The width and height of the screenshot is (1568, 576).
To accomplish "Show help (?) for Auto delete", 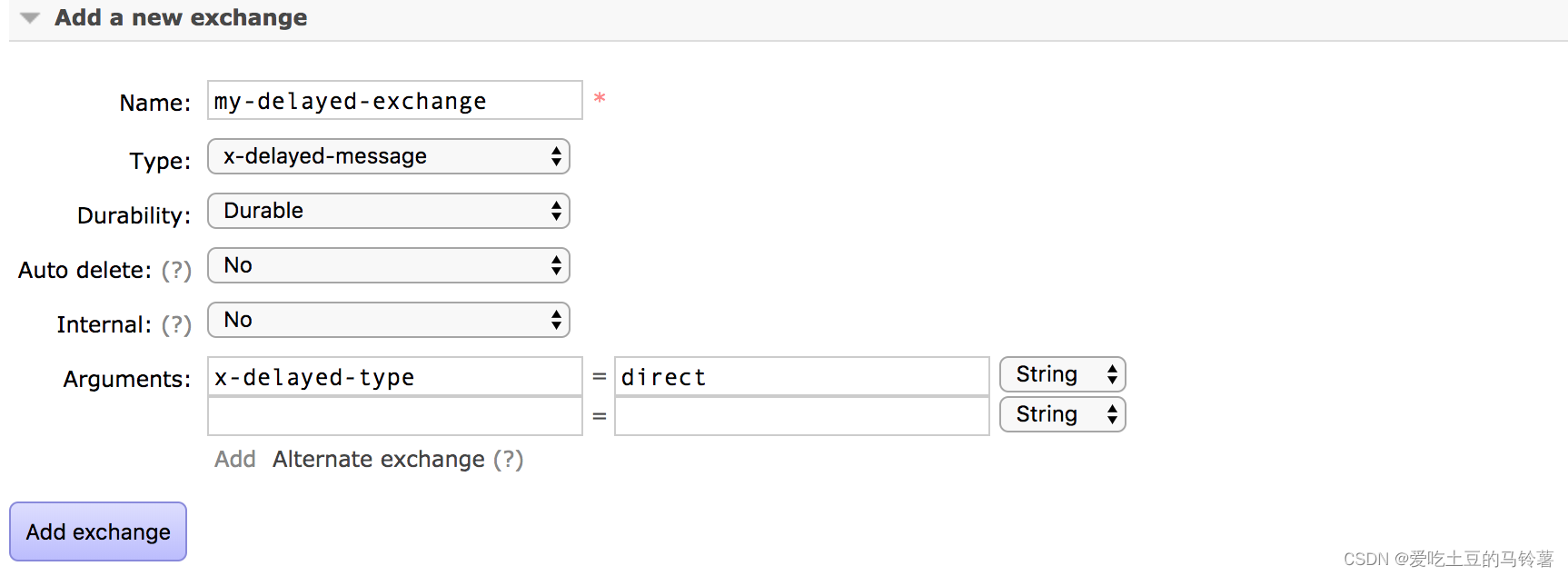I will point(176,271).
